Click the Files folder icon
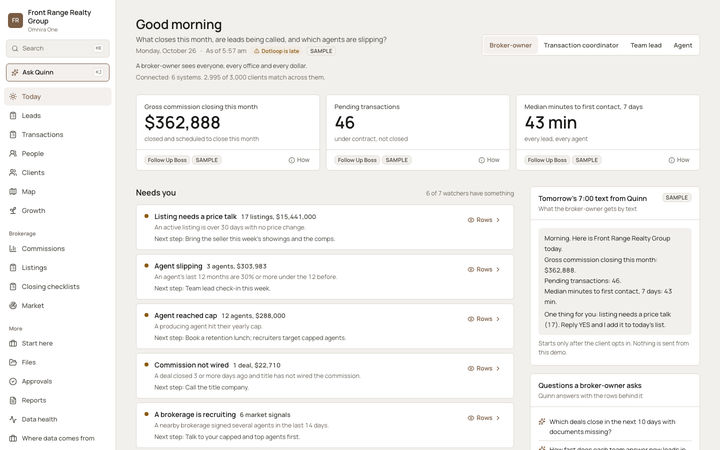 13,362
